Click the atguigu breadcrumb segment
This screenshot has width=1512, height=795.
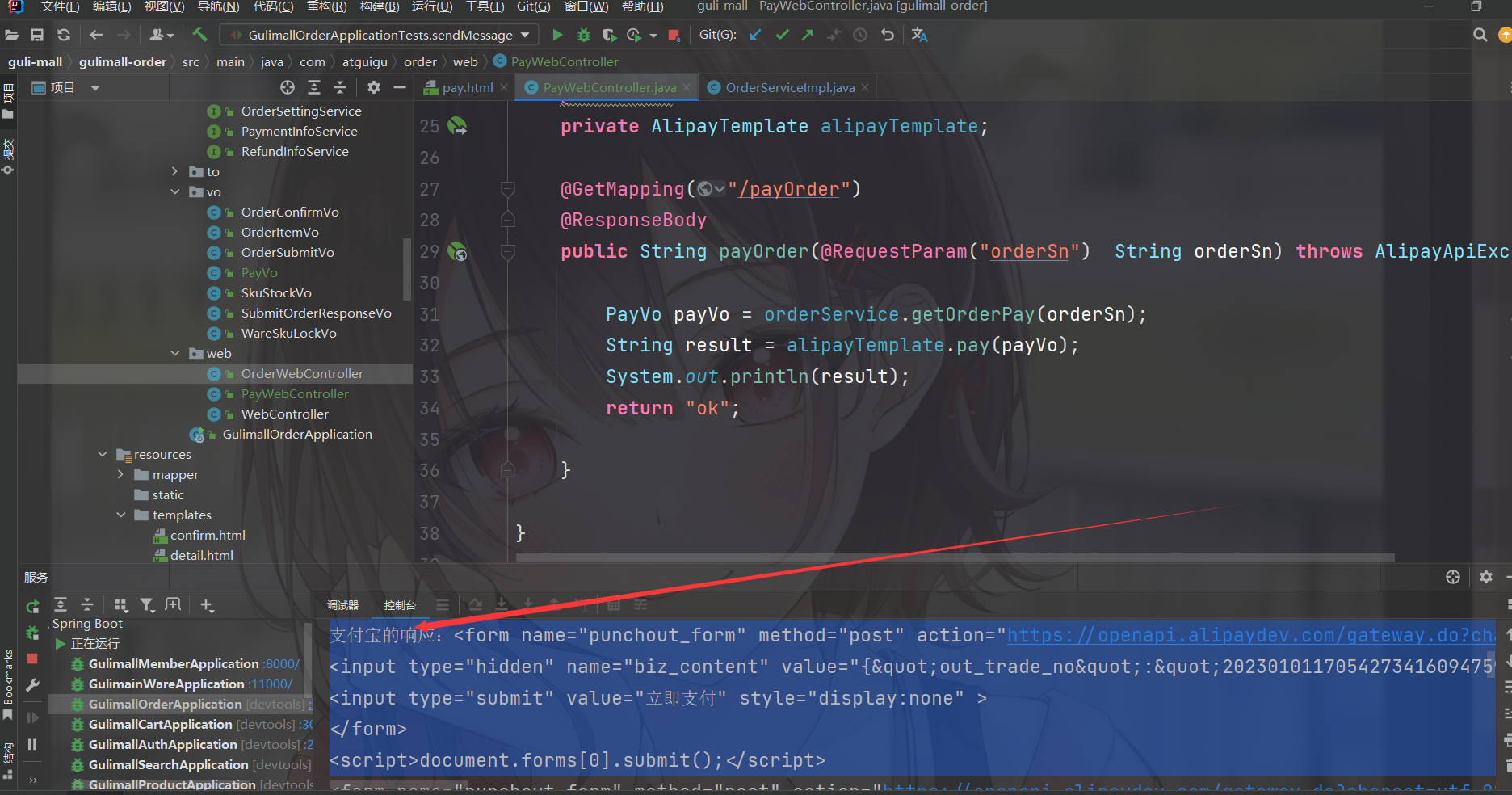365,61
